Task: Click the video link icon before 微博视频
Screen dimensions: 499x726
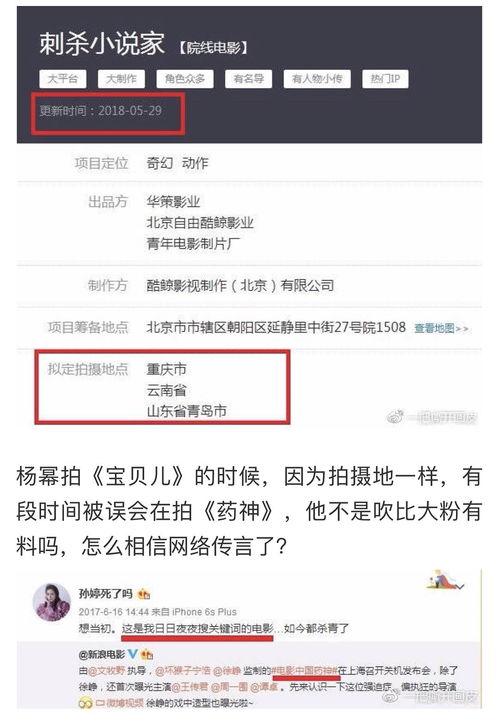Action: coord(86,703)
